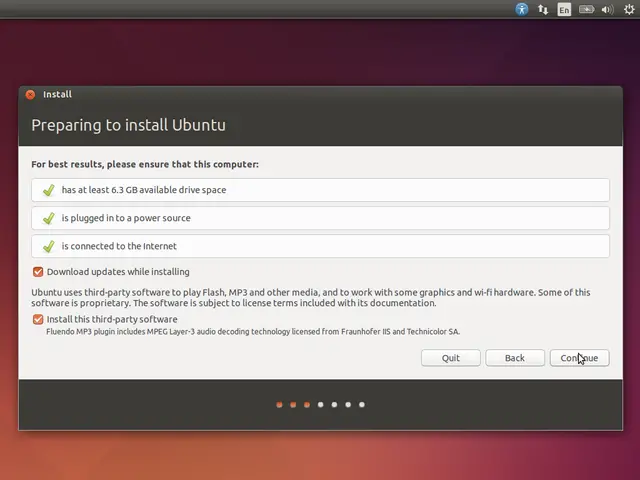Viewport: 640px width, 480px height.
Task: Uncheck Install this third-party software
Action: click(x=38, y=319)
